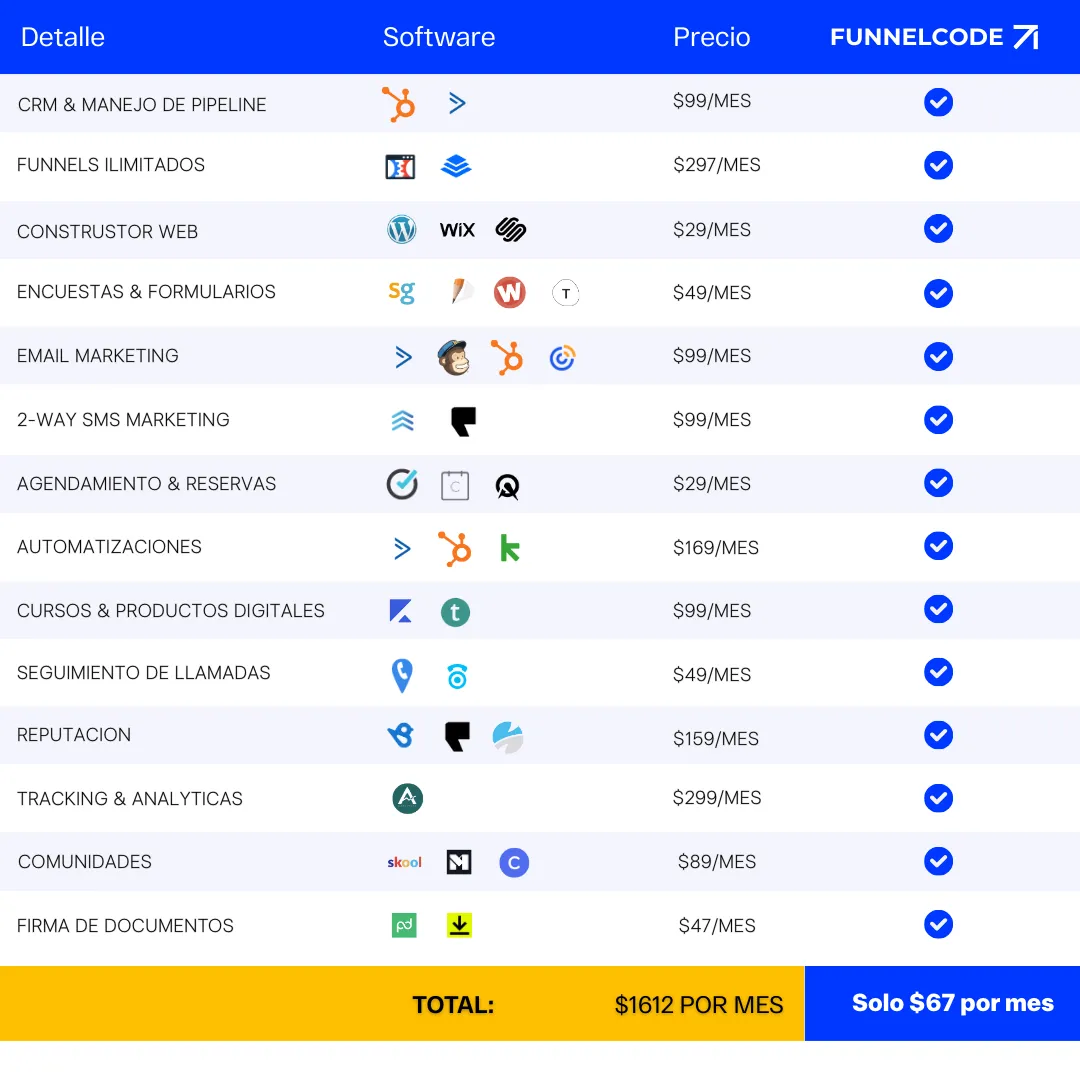1080x1080 pixels.
Task: Click the Mailchimp monkey logo icon
Action: pyautogui.click(x=454, y=357)
